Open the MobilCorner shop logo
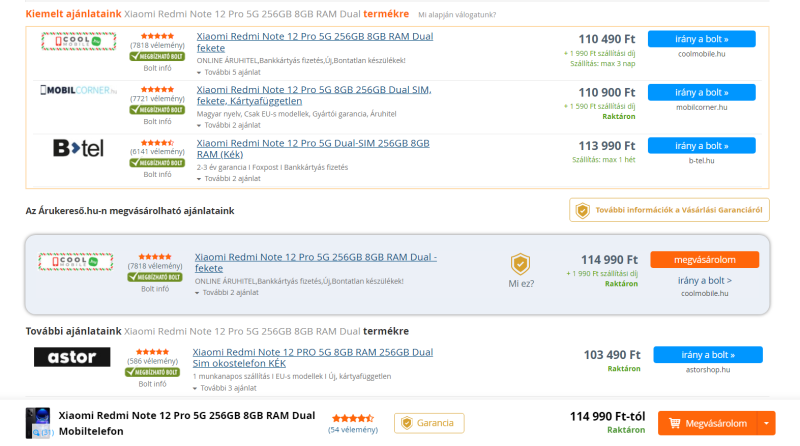Image resolution: width=800 pixels, height=446 pixels. 79,90
